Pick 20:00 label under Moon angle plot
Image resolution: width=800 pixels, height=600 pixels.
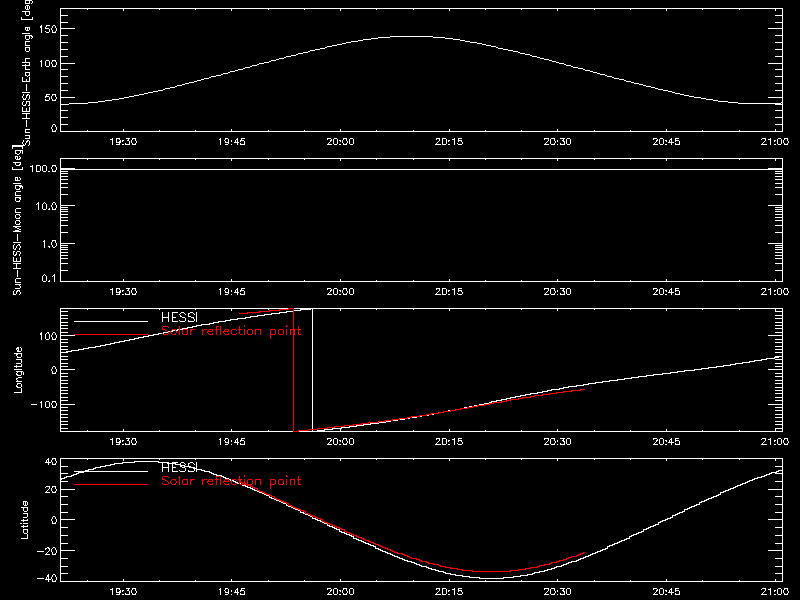[340, 292]
